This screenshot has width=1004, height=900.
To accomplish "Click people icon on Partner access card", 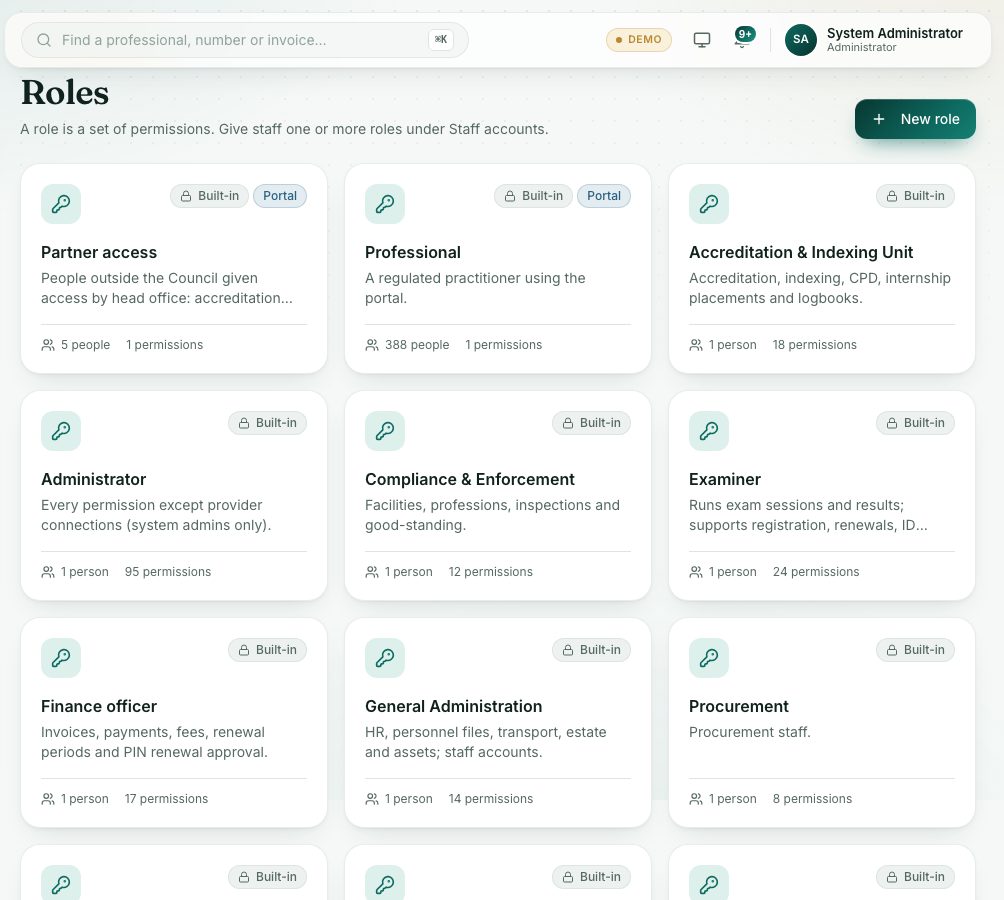I will click(48, 345).
